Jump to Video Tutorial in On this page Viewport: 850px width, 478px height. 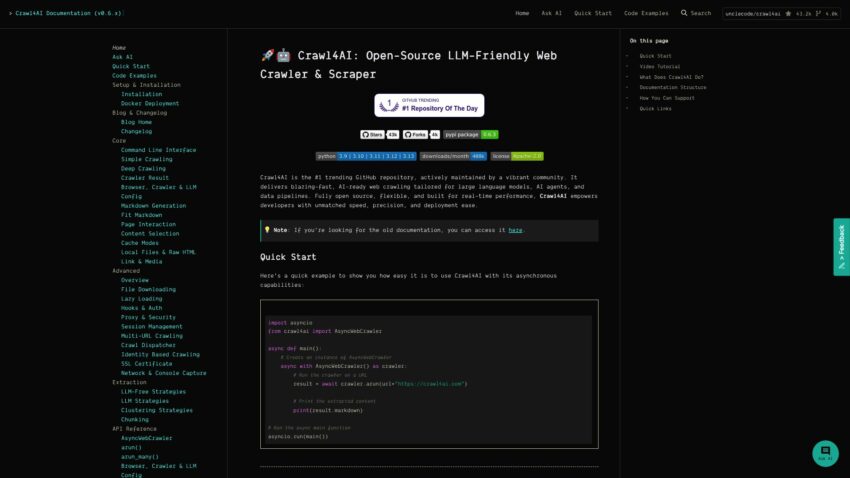tap(659, 67)
